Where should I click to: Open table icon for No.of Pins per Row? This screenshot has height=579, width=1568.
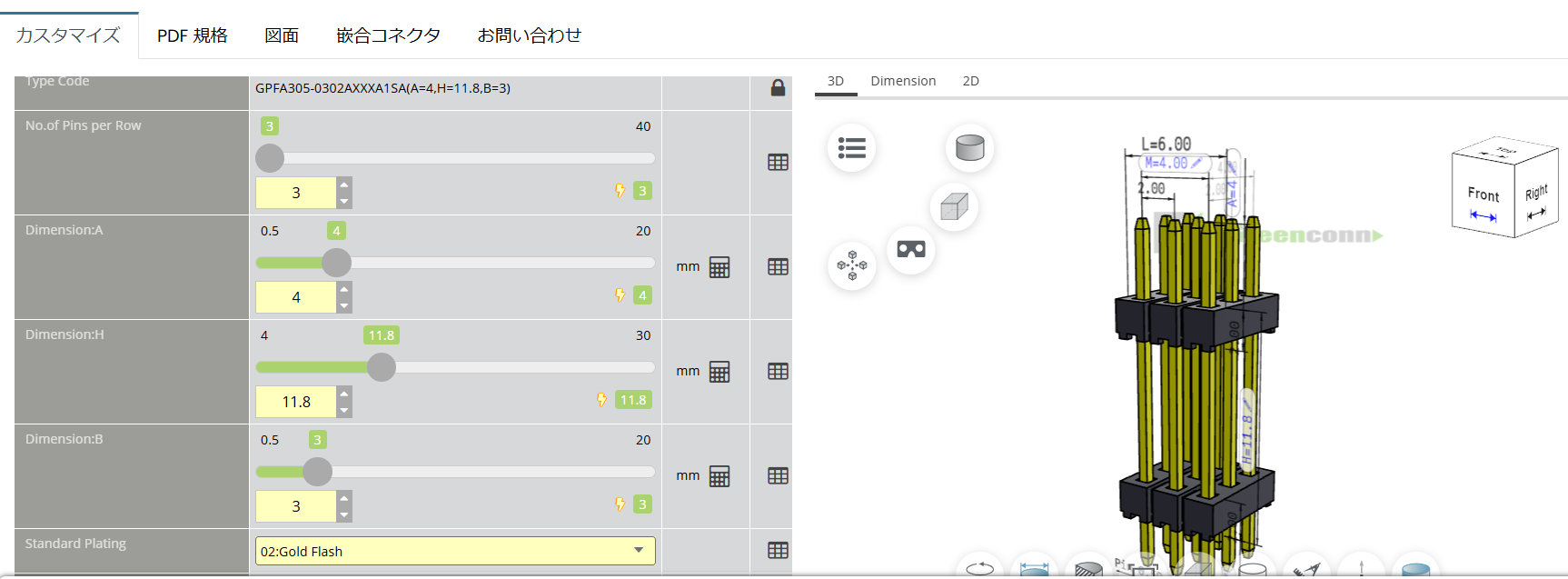pyautogui.click(x=778, y=163)
